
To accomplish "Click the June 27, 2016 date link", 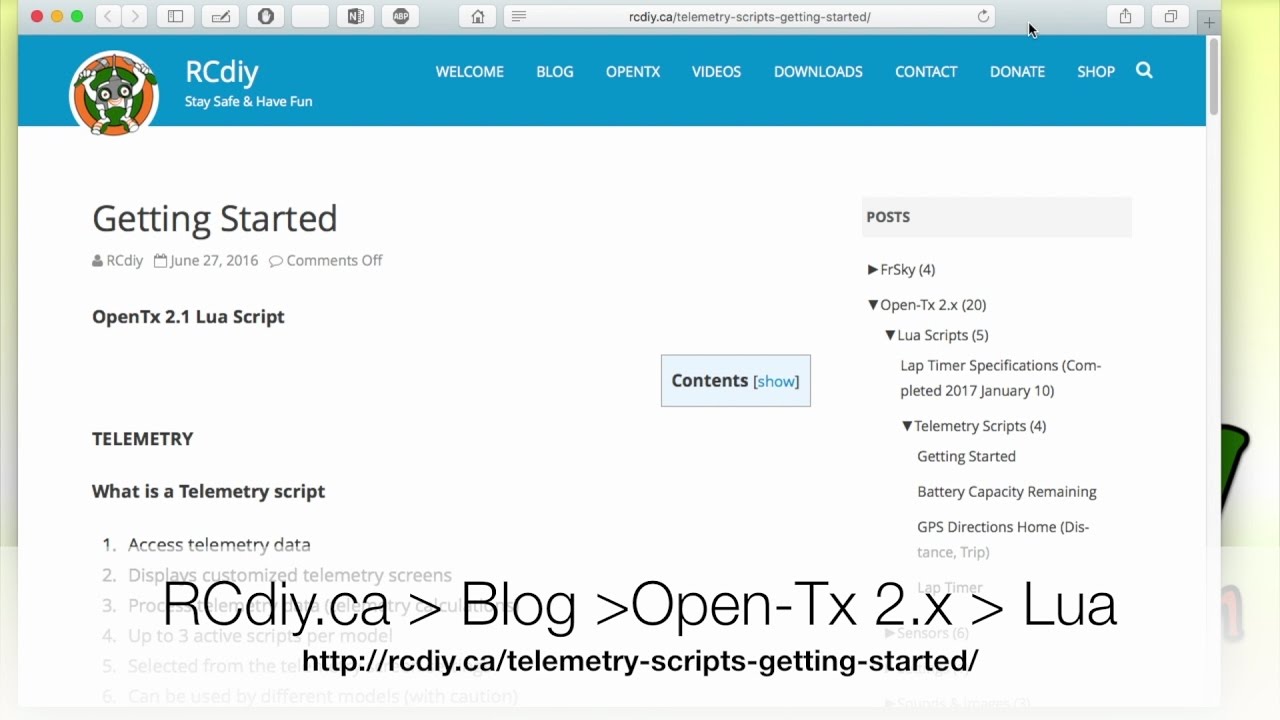I will click(x=214, y=260).
